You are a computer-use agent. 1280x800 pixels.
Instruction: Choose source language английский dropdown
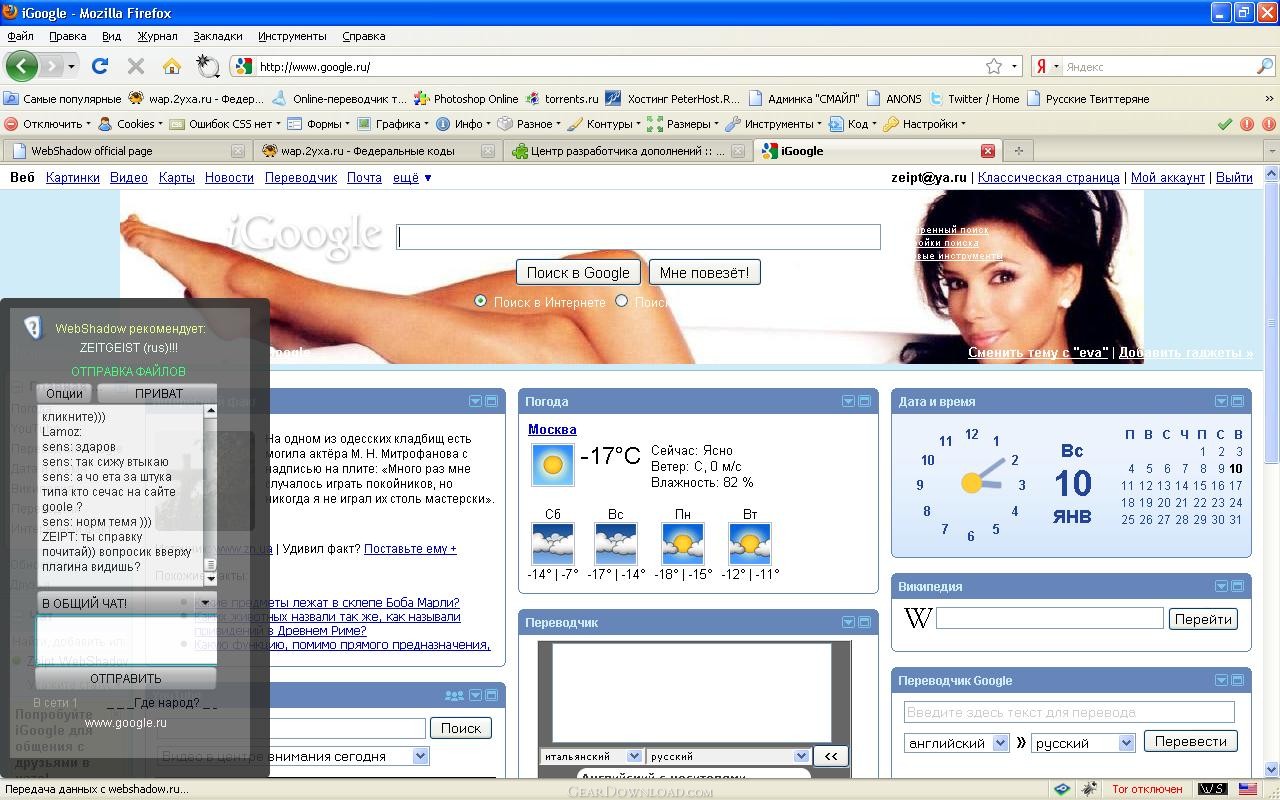(958, 743)
